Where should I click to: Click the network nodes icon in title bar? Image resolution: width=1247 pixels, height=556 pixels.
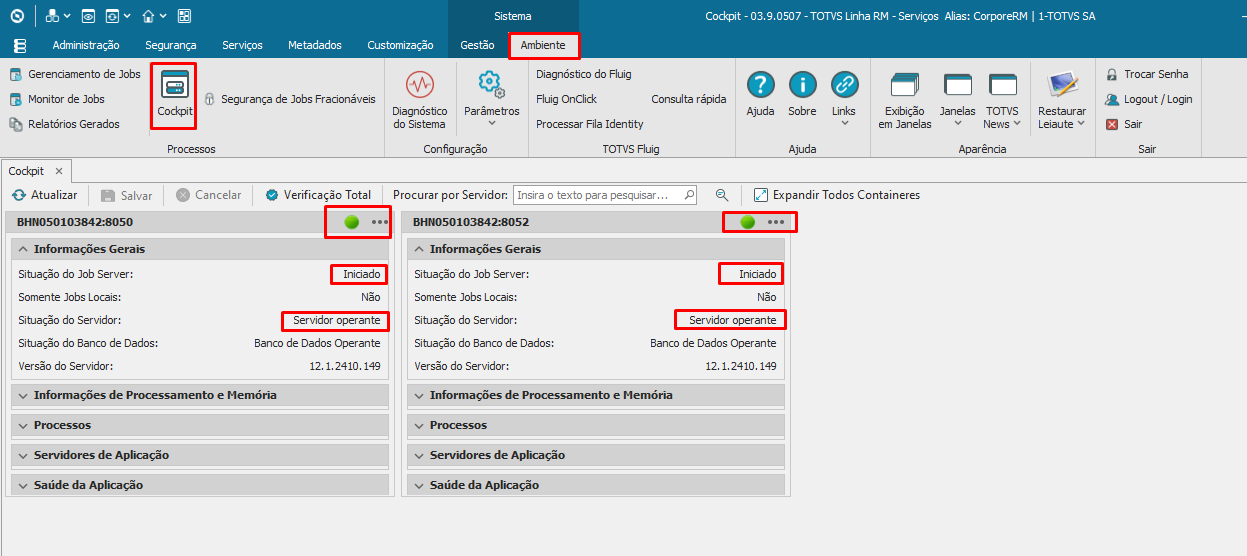tap(52, 16)
